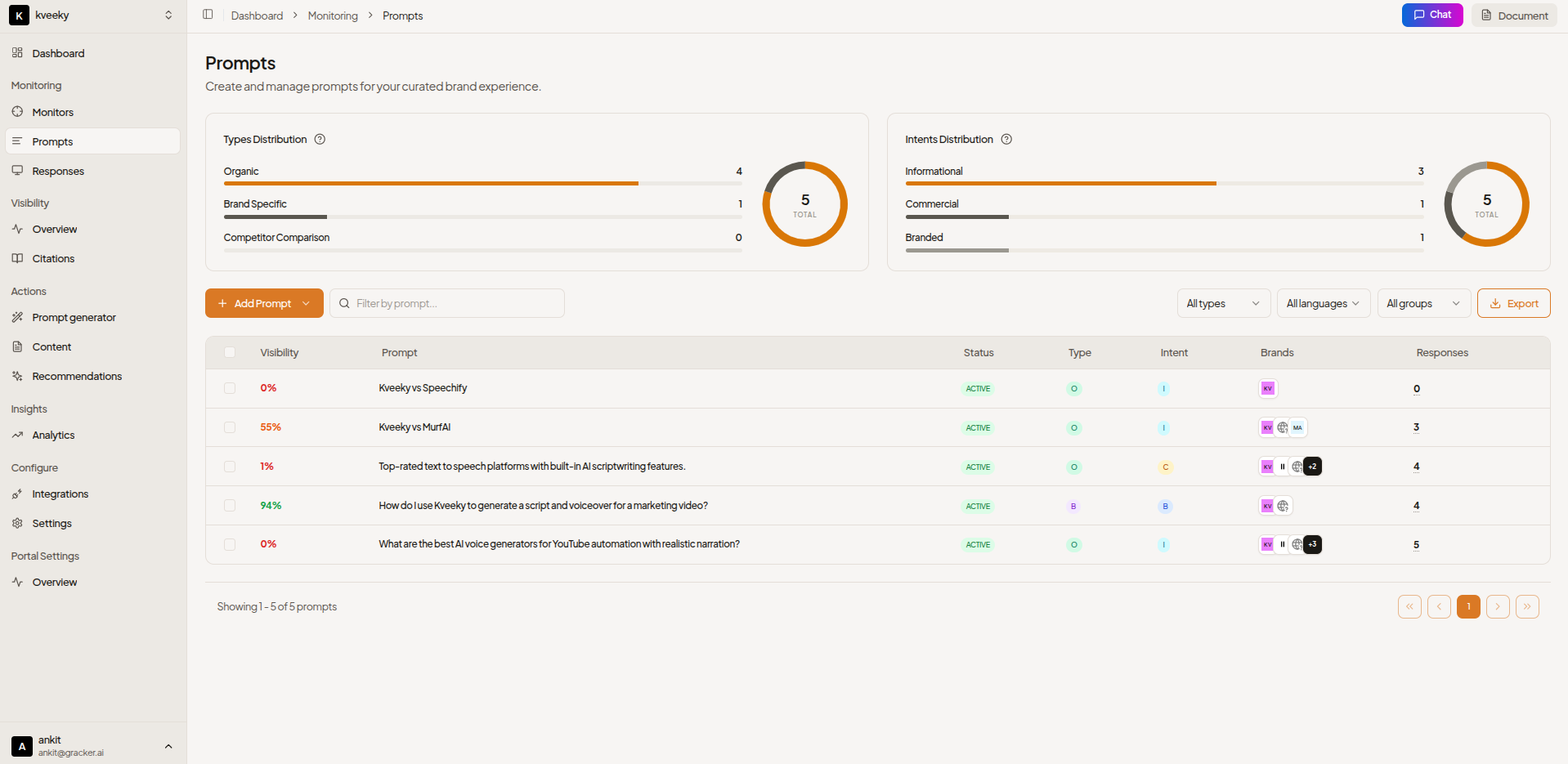Expand the All languages filter
The height and width of the screenshot is (764, 1568).
point(1323,303)
